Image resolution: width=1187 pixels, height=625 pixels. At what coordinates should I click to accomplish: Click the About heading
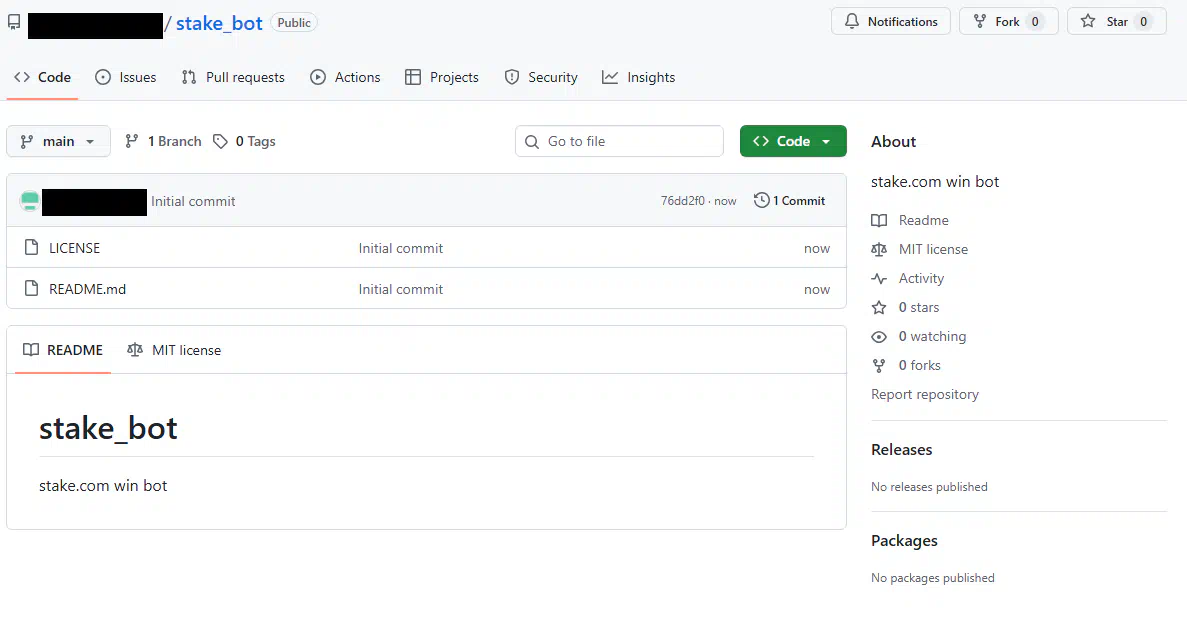[893, 141]
